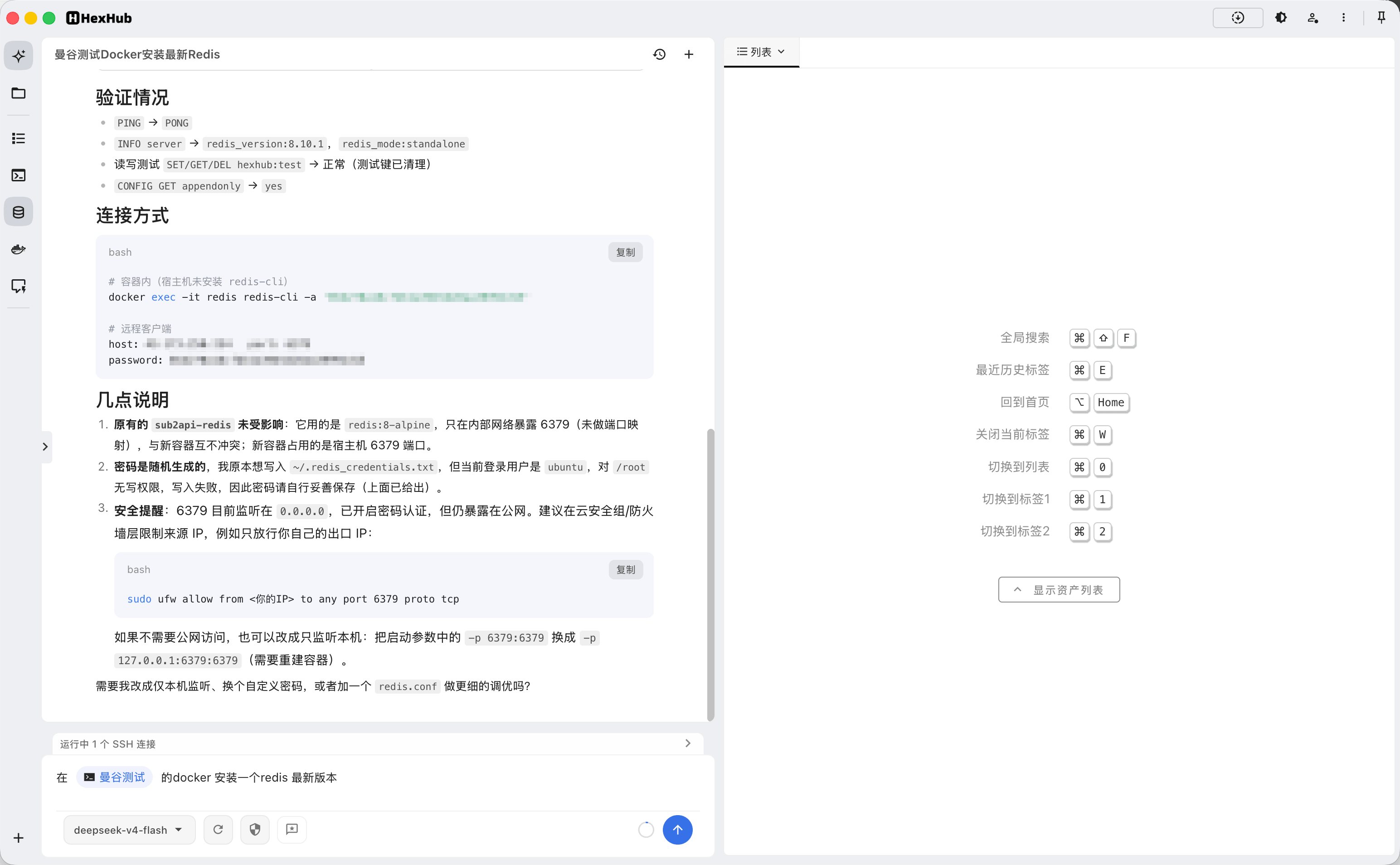This screenshot has height=865, width=1400.
Task: Open the vertical three-dot more menu
Action: (x=1344, y=18)
